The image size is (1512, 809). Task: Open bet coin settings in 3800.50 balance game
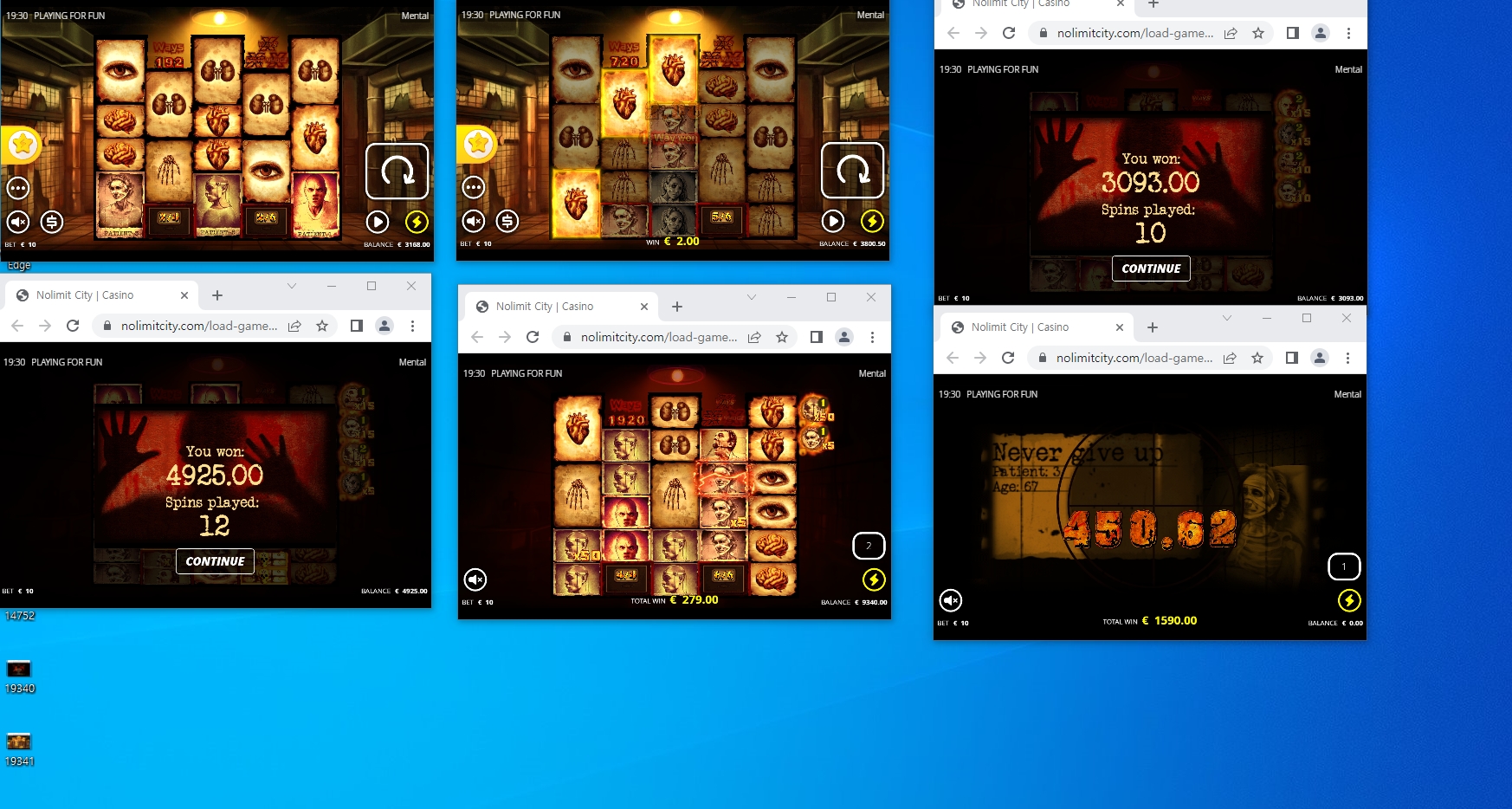pyautogui.click(x=507, y=222)
